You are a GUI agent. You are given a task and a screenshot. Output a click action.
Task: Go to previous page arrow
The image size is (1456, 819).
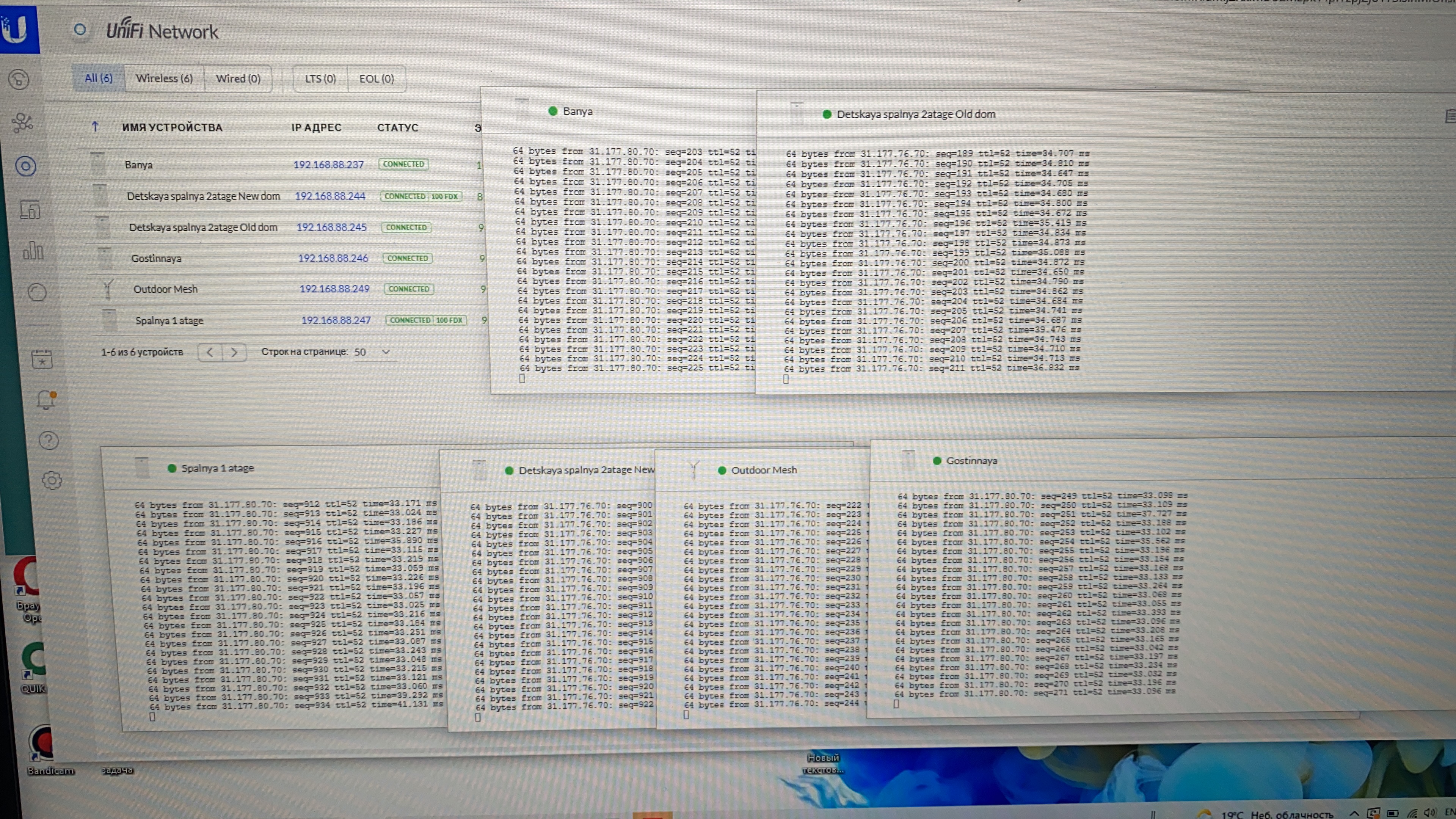click(210, 352)
